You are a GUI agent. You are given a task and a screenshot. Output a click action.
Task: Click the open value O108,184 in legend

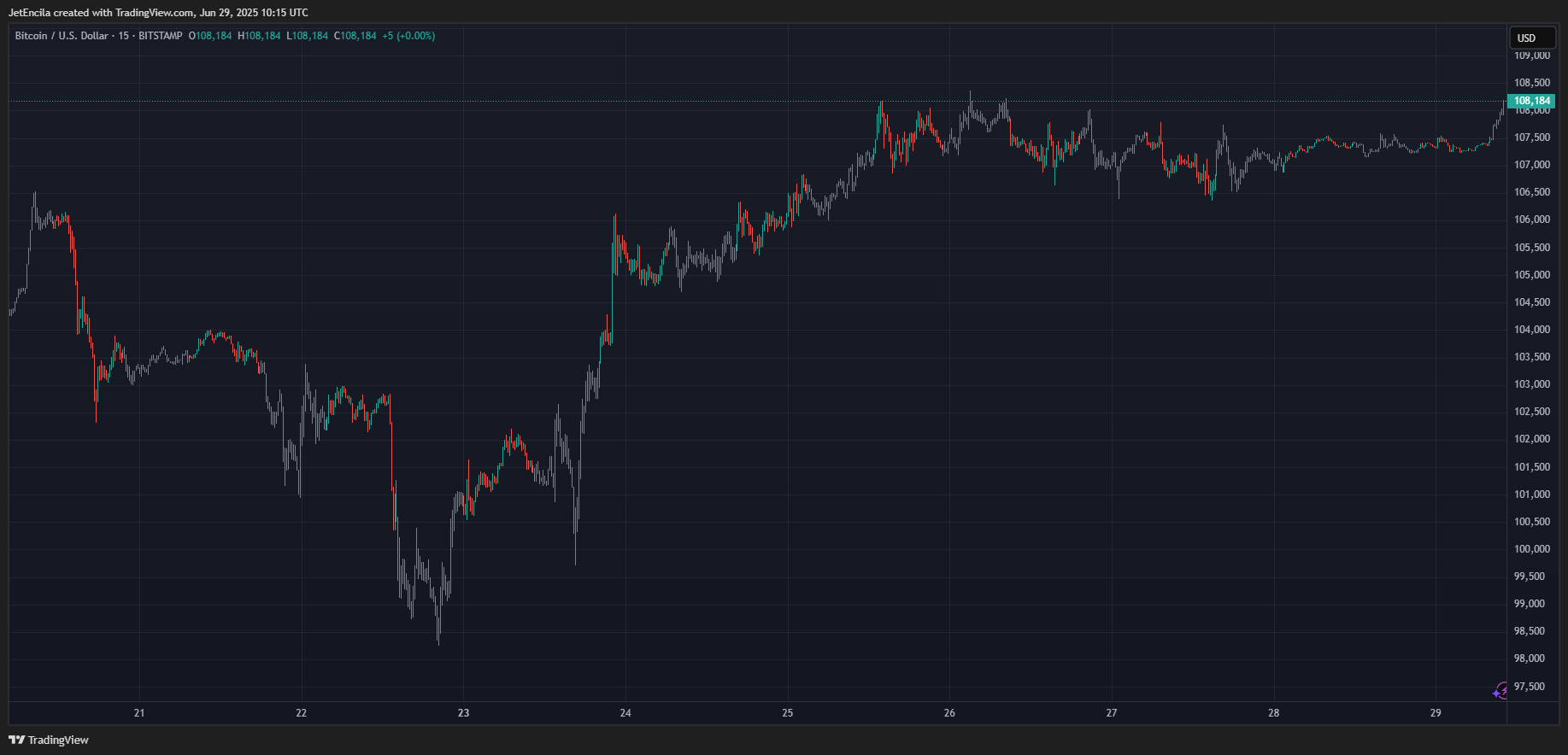pyautogui.click(x=210, y=36)
